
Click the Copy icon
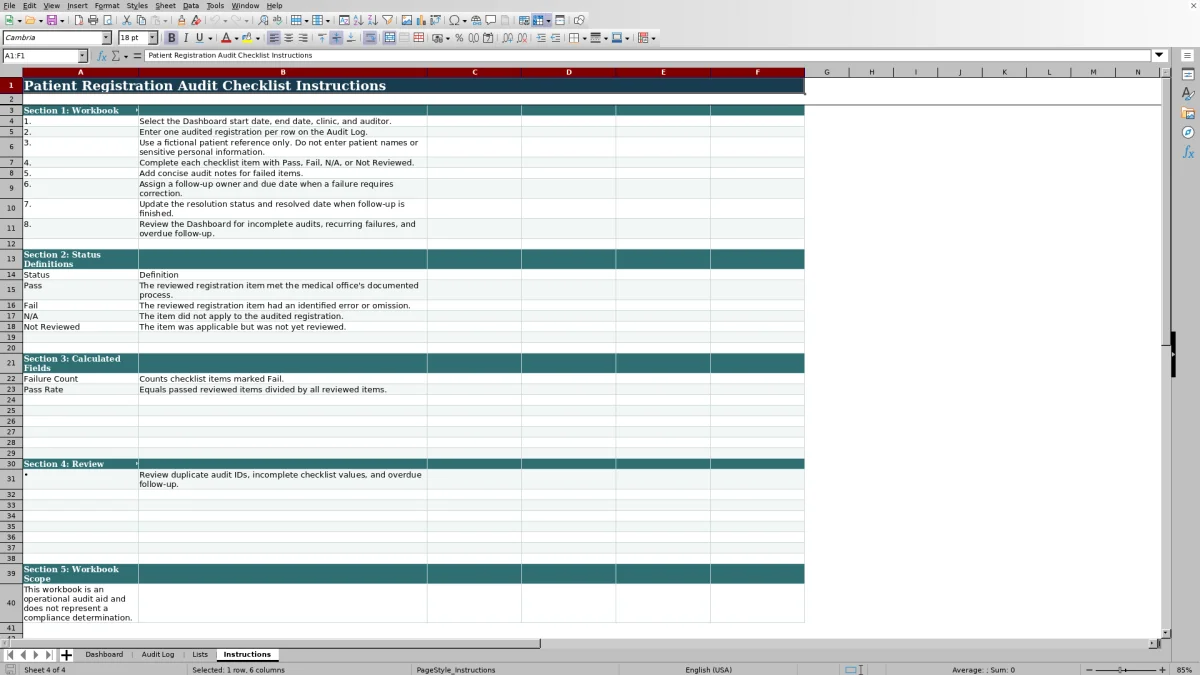(x=141, y=20)
